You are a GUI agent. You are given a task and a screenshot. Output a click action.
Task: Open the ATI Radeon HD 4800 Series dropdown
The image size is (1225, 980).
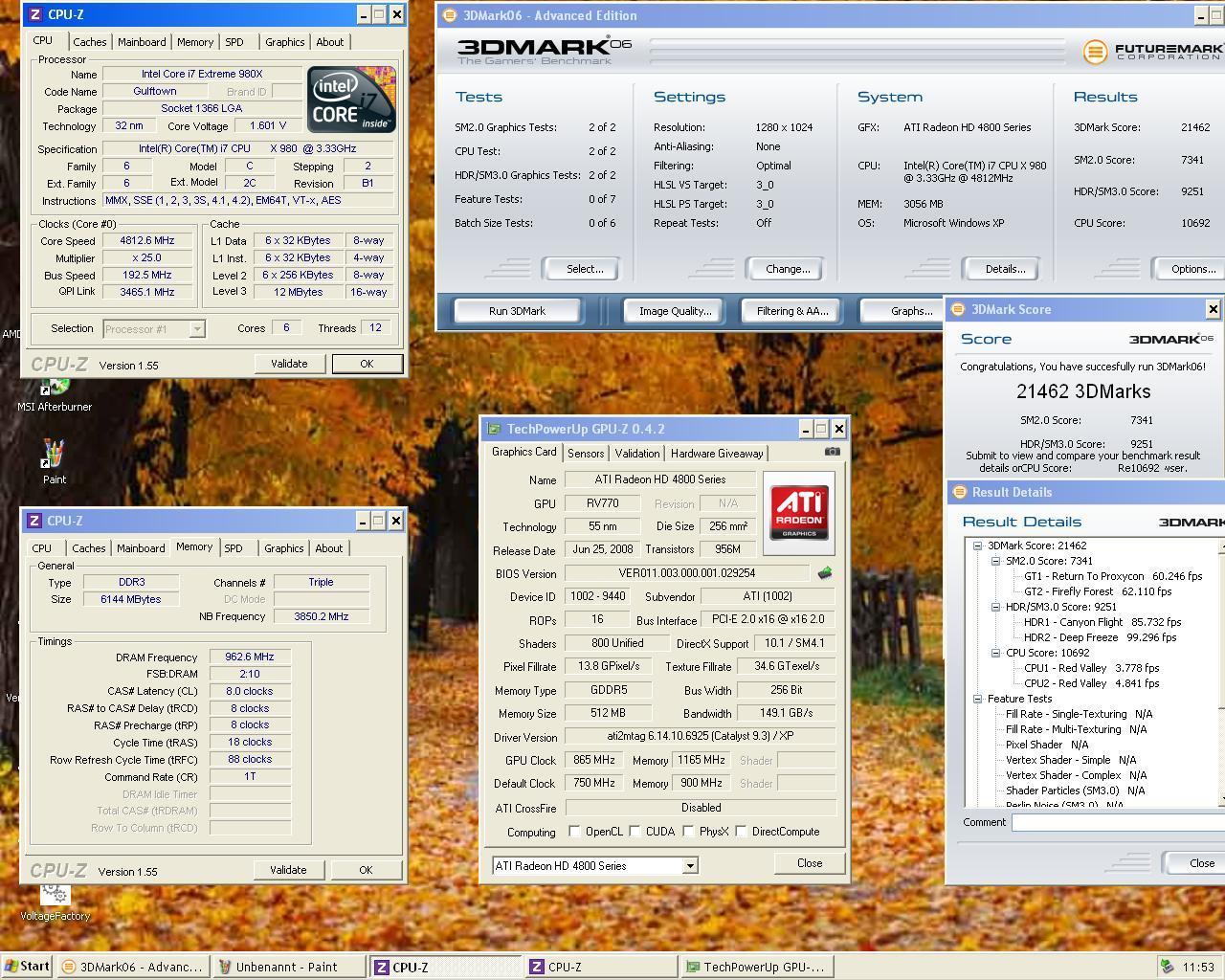(689, 866)
